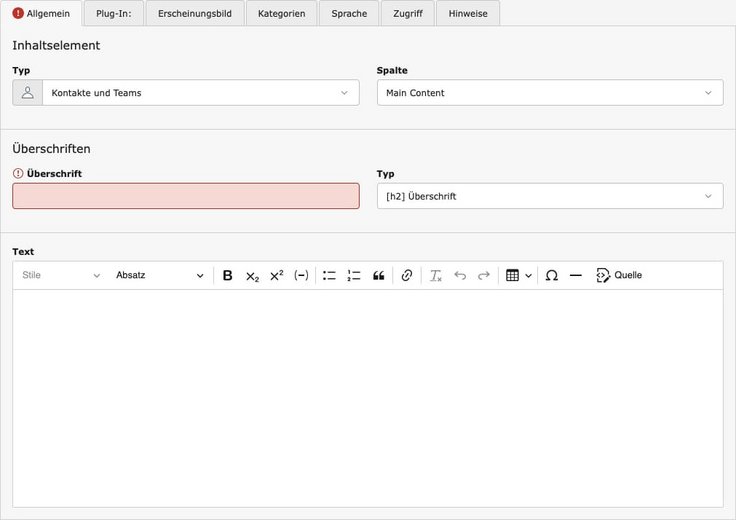
Task: Switch to the Erscheinungsbild tab
Action: click(195, 14)
